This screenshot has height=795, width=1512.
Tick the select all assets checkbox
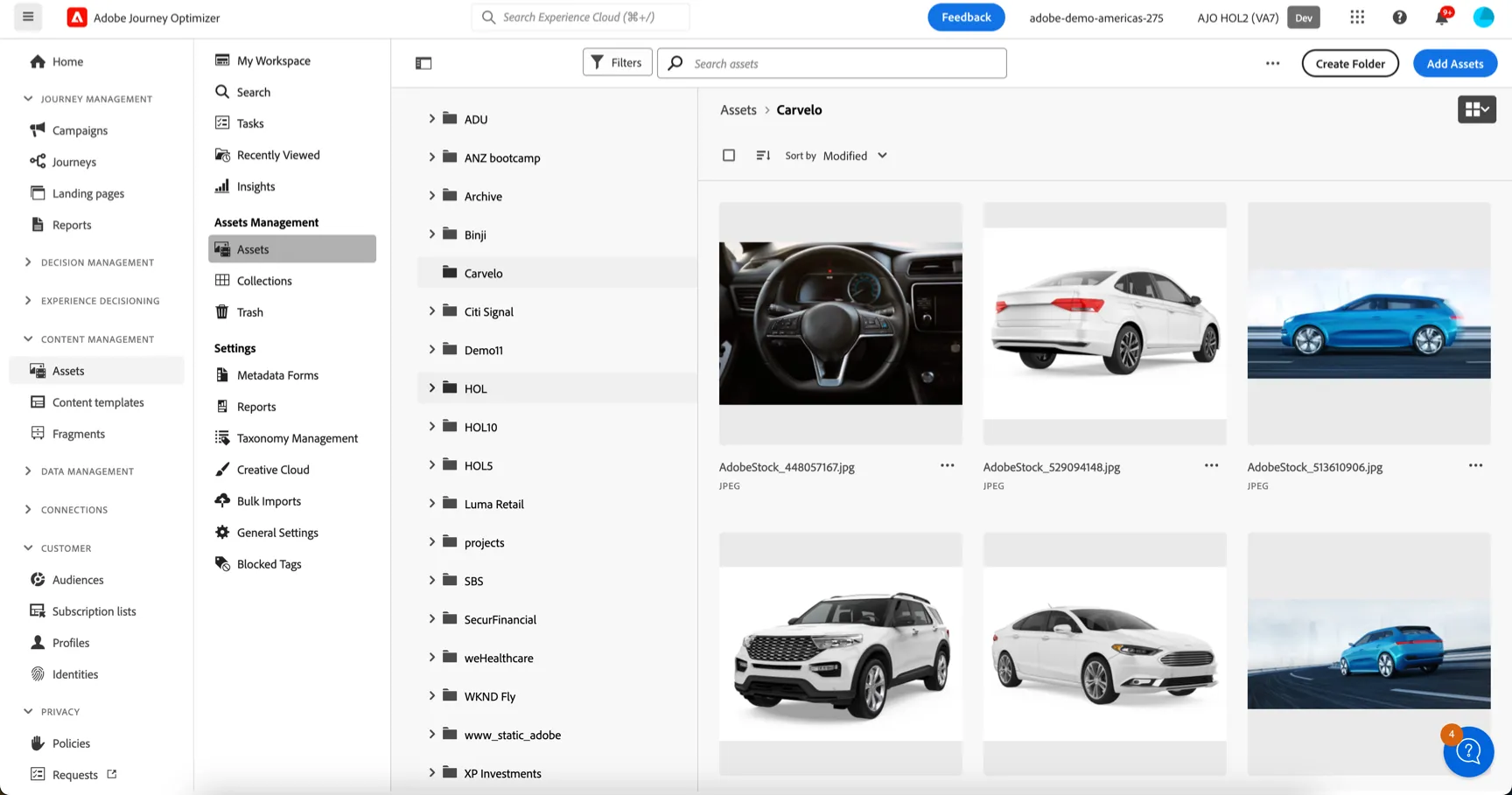pos(729,155)
